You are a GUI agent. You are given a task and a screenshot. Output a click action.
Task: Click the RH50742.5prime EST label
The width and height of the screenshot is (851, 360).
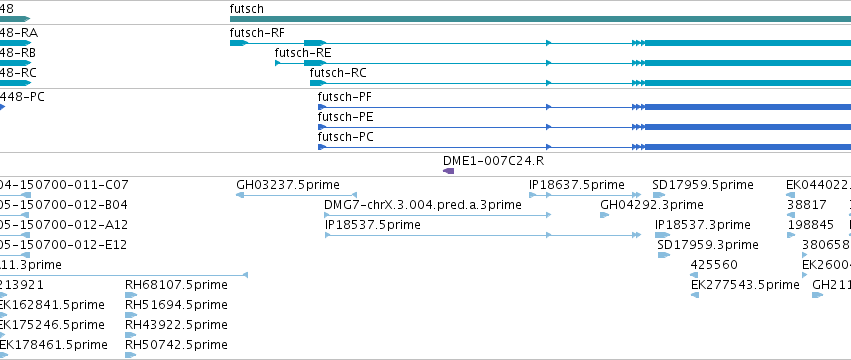176,345
